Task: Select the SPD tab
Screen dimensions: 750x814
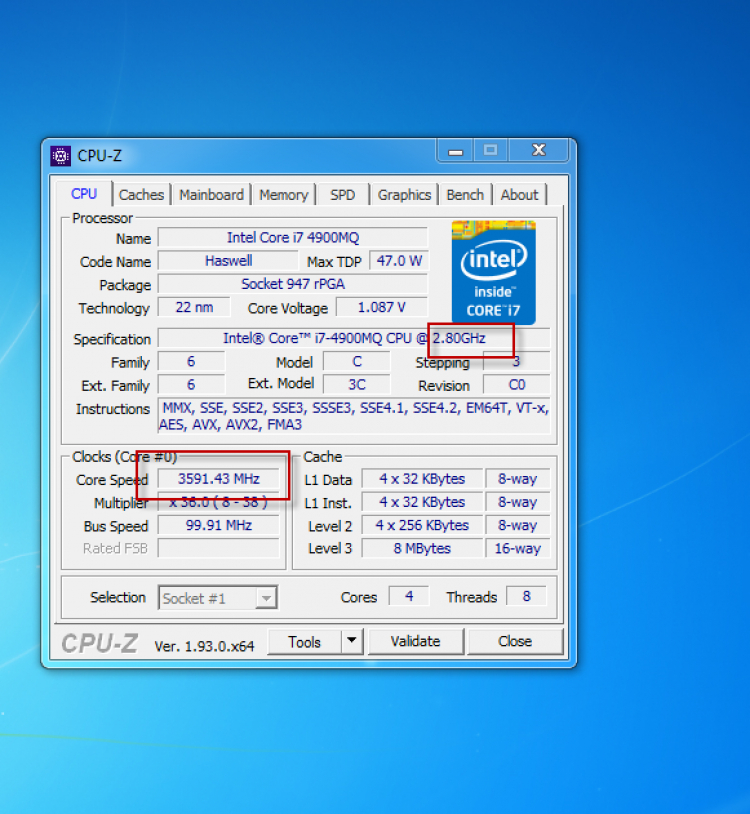Action: click(x=343, y=195)
